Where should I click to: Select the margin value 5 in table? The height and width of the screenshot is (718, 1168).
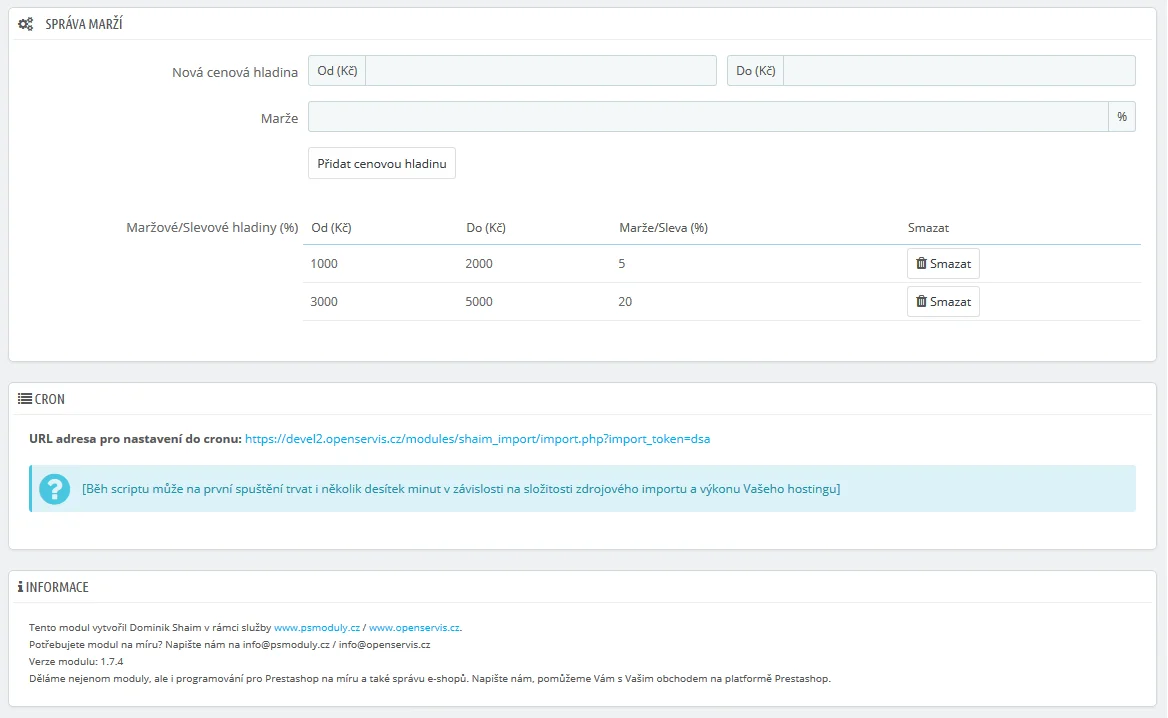(623, 264)
